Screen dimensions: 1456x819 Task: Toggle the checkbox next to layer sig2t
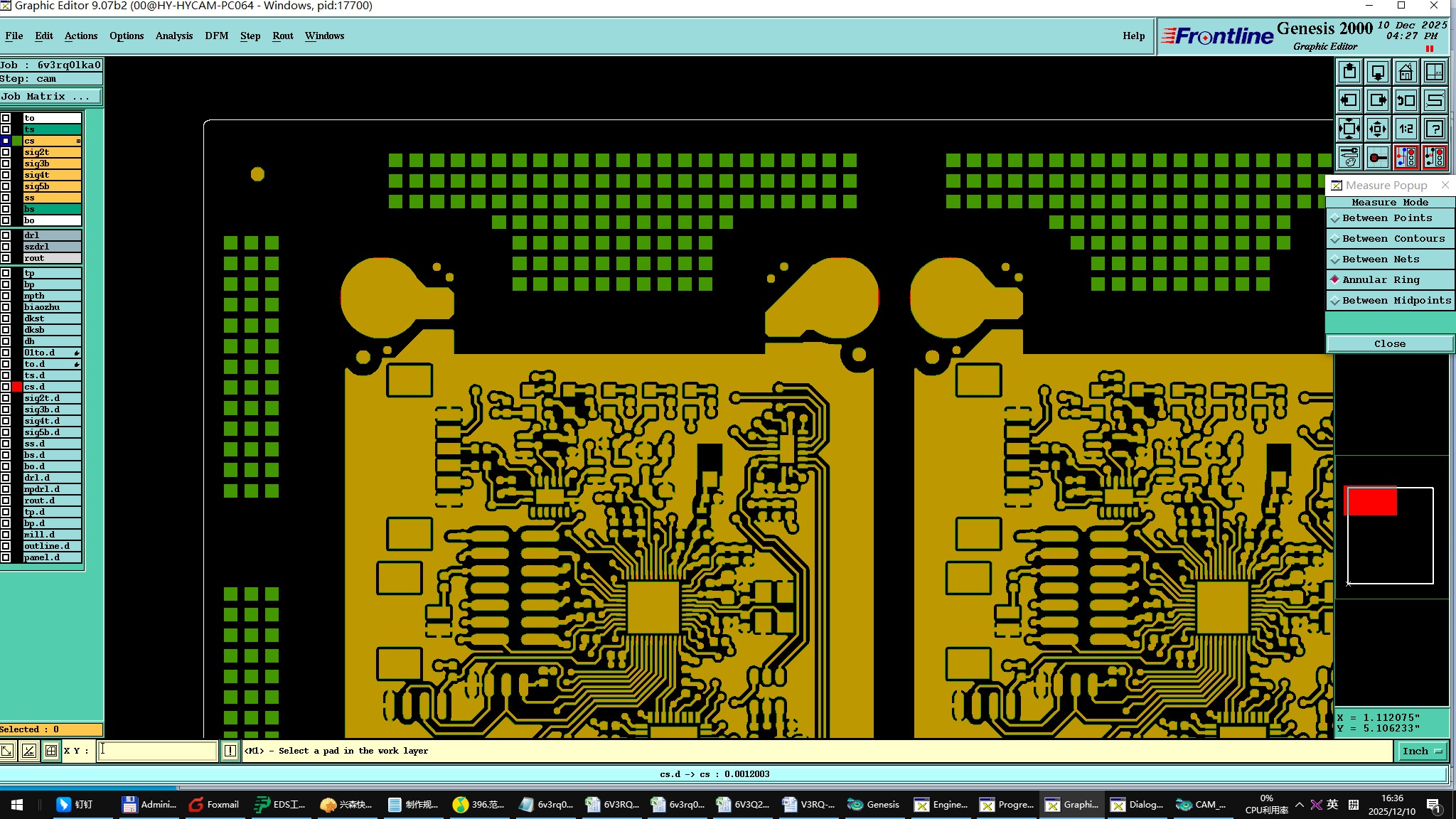6,152
